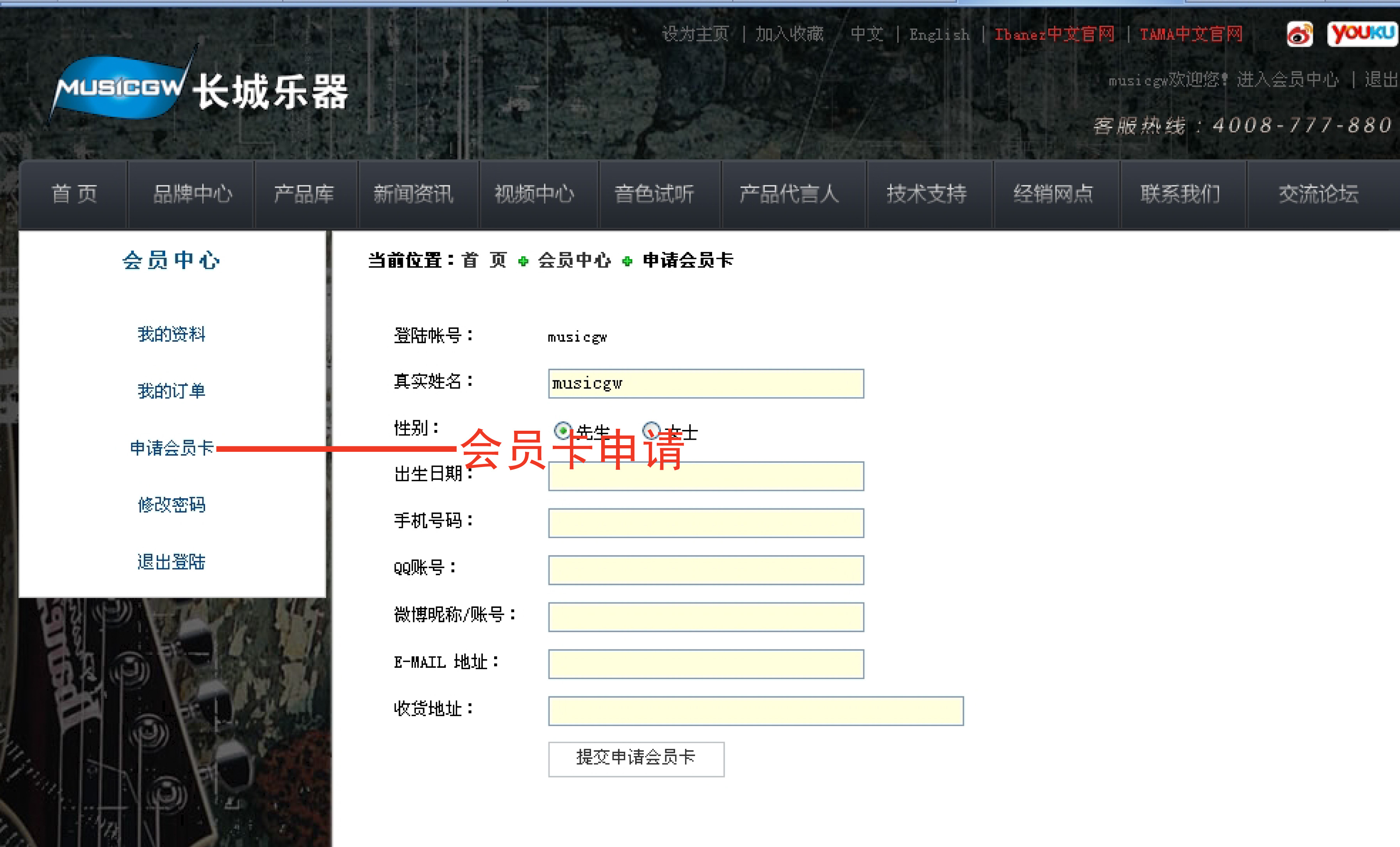Click 修改密码 in sidebar
The image size is (1400, 847).
pos(171,505)
